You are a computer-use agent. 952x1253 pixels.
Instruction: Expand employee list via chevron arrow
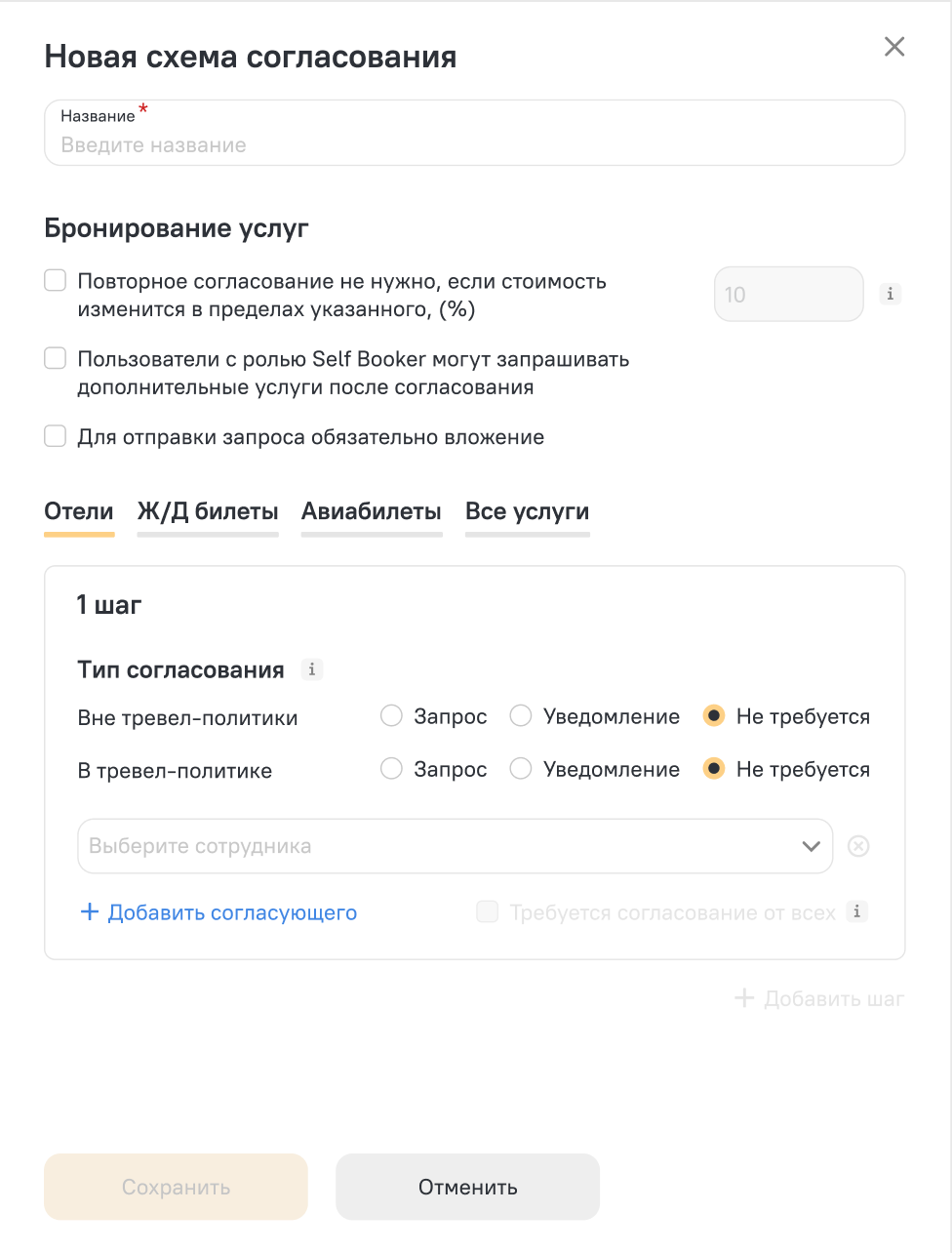click(811, 846)
